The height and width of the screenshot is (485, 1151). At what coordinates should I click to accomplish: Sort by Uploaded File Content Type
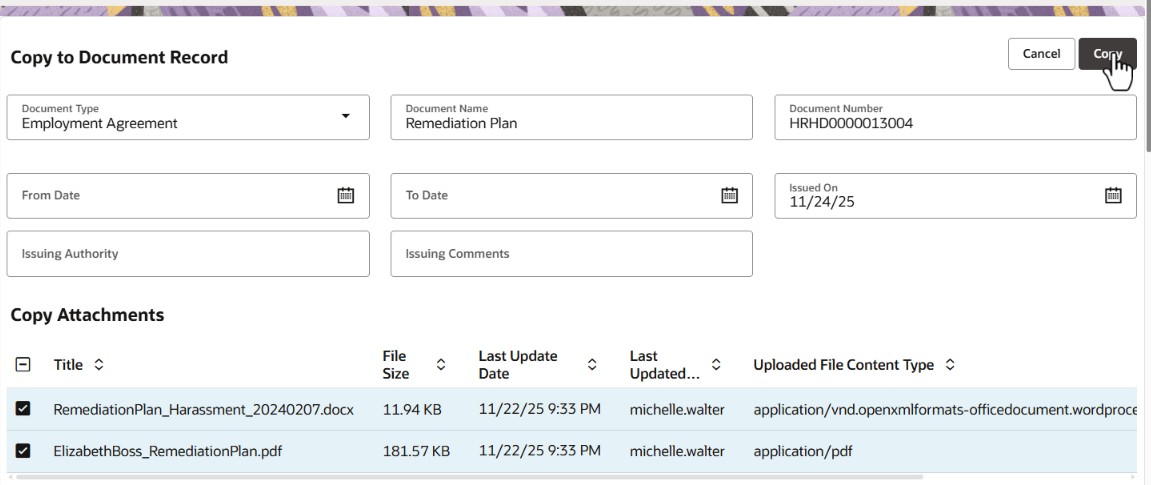tap(949, 365)
